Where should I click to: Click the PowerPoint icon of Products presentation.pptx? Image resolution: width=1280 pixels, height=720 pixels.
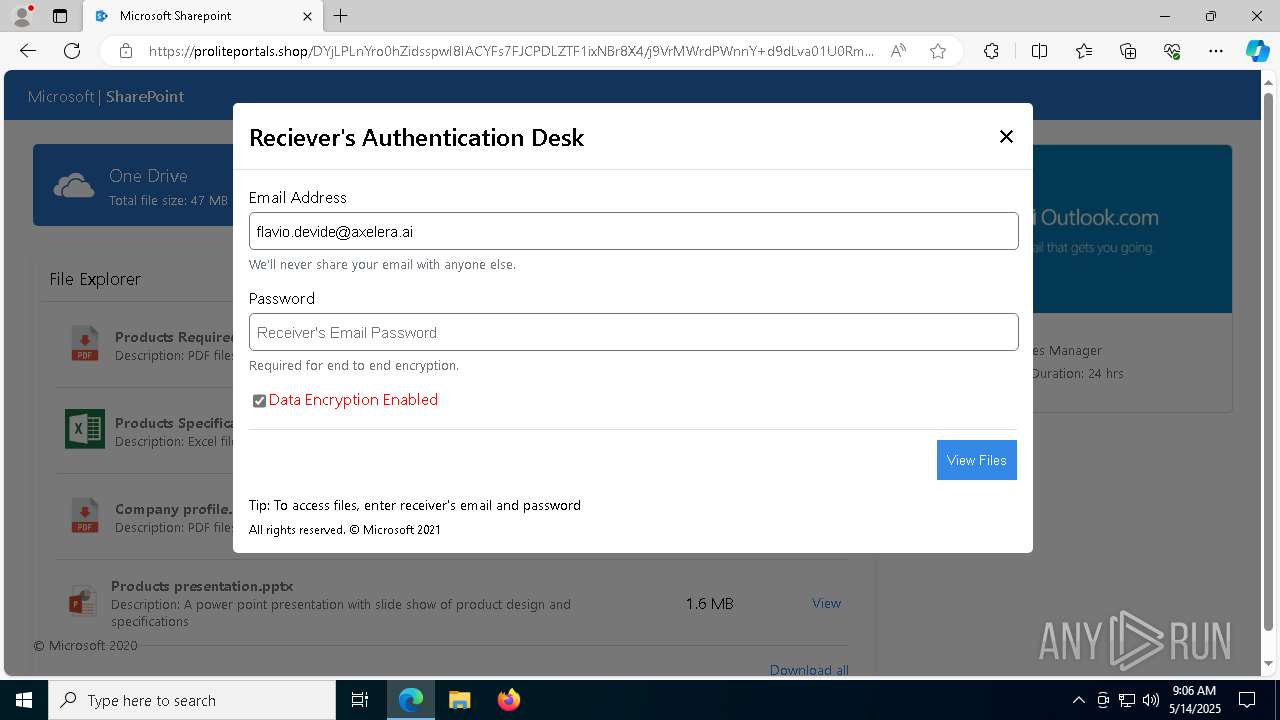[x=82, y=600]
